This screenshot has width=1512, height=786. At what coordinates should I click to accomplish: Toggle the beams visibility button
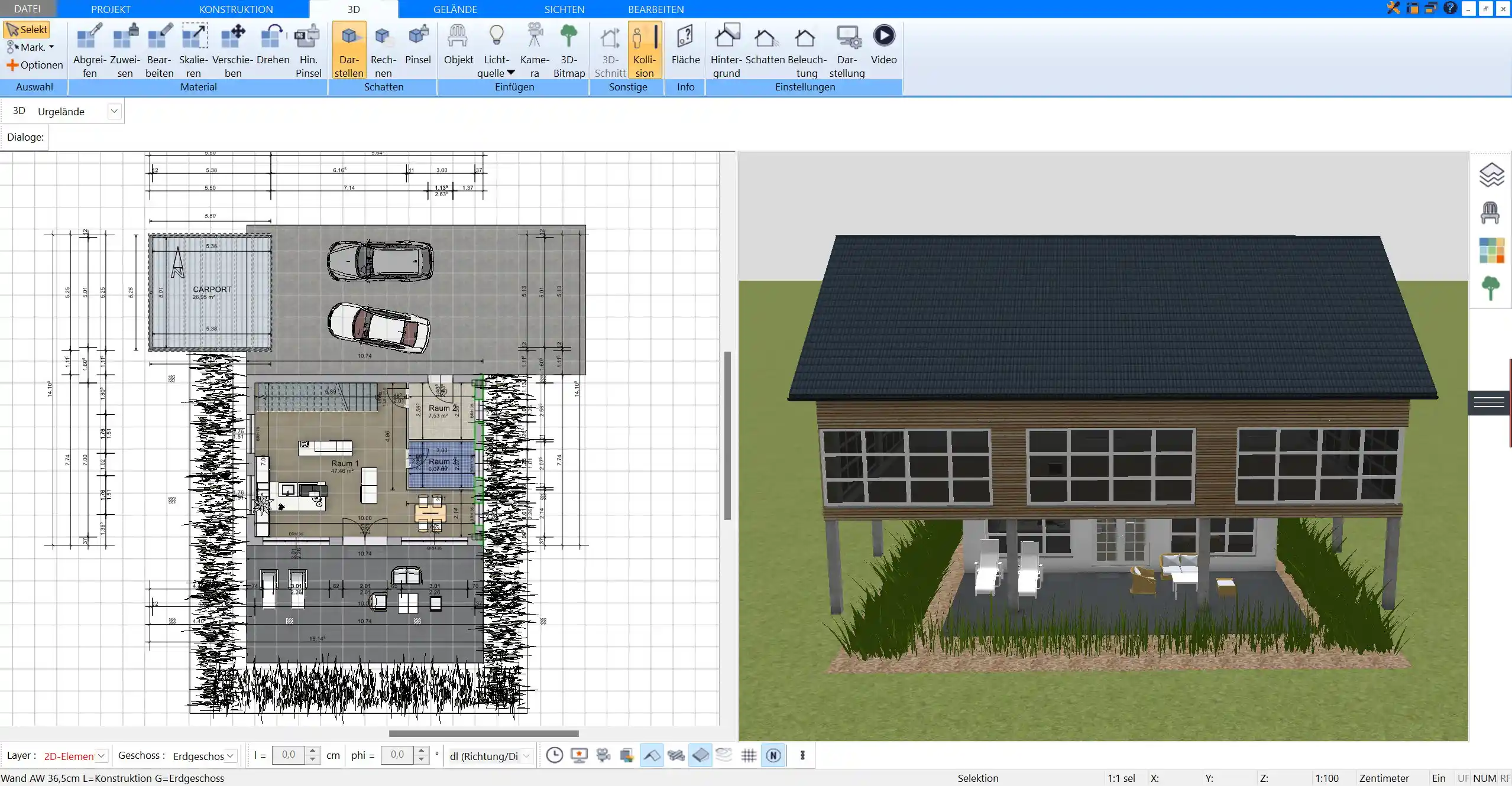(676, 755)
